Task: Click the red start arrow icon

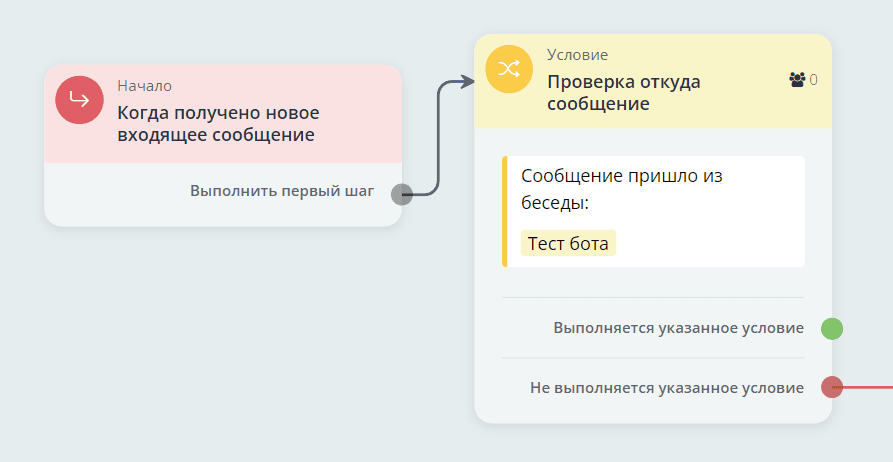Action: tap(80, 100)
